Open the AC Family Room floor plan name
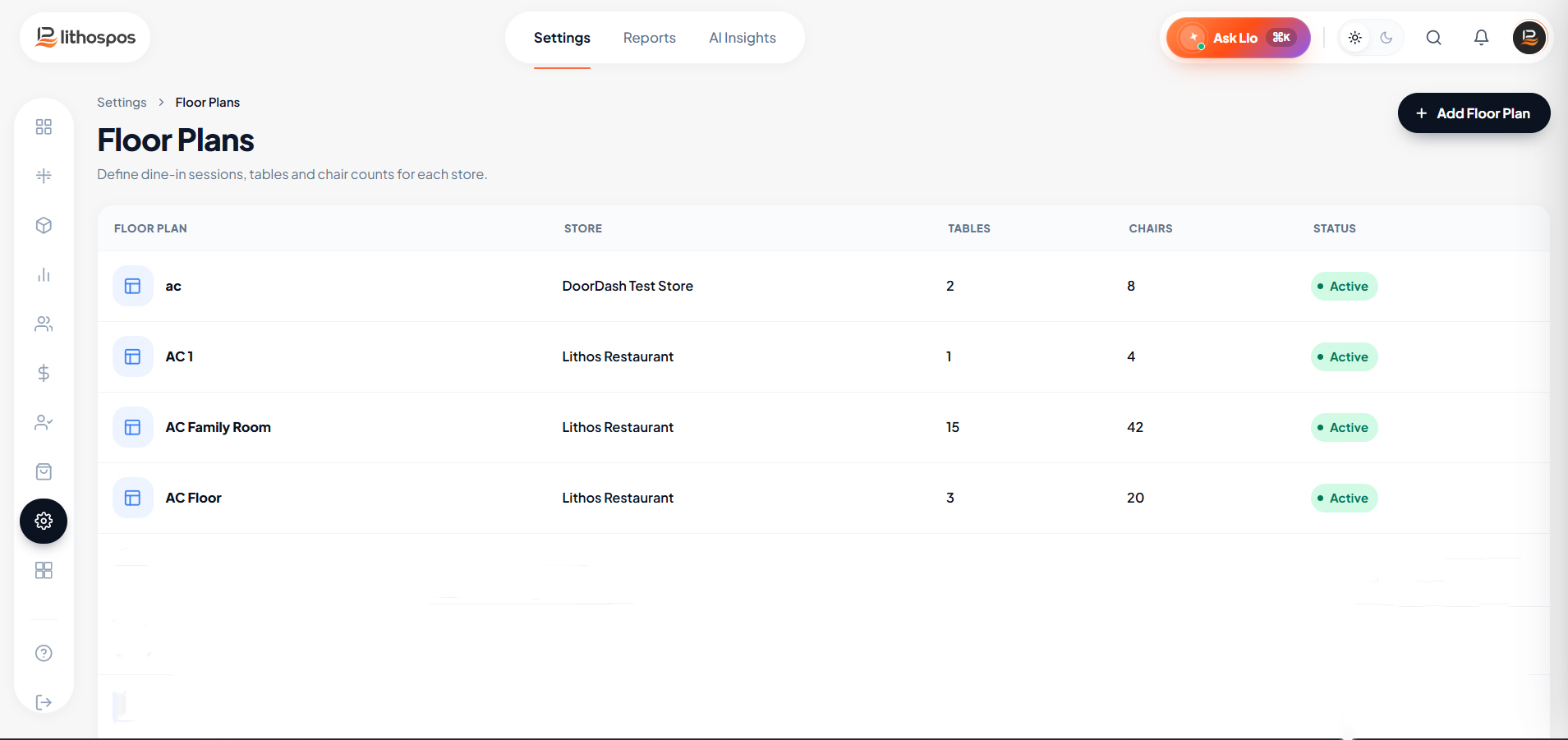This screenshot has height=740, width=1568. pyautogui.click(x=218, y=427)
